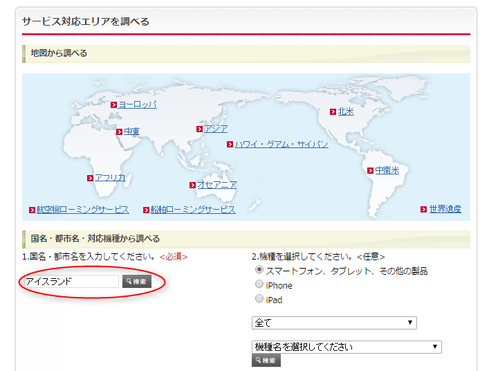480x371 pixels.
Task: Open the 機種名を選択してください dropdown
Action: pyautogui.click(x=346, y=347)
